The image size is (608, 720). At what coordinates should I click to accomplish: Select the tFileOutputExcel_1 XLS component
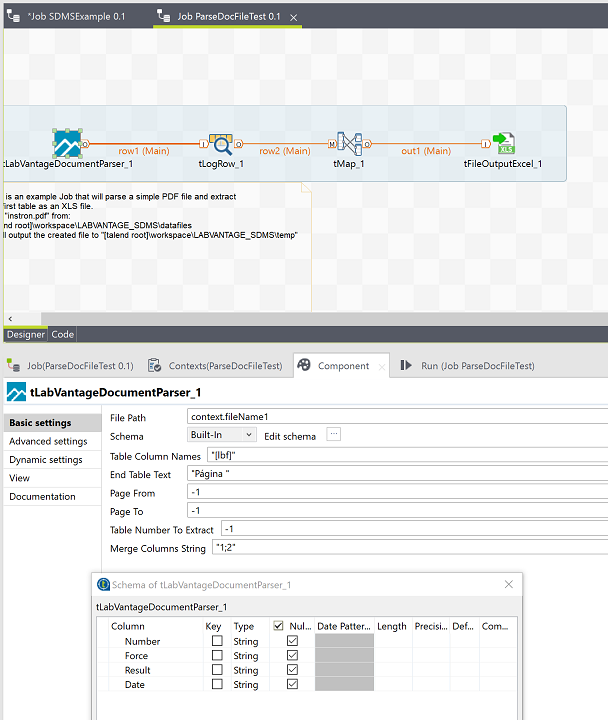[504, 143]
